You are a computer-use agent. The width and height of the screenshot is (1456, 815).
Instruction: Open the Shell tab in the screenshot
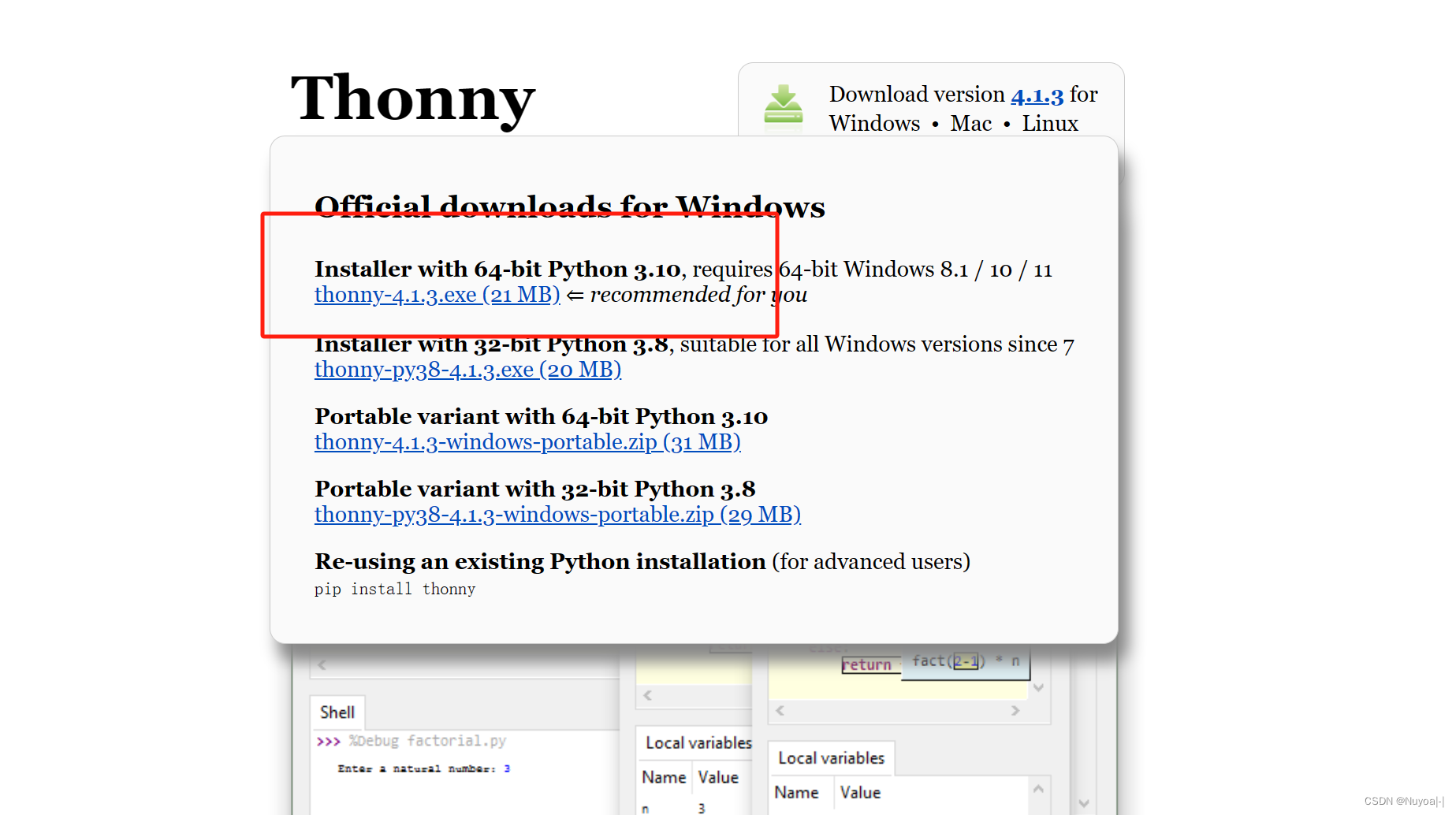pos(337,713)
